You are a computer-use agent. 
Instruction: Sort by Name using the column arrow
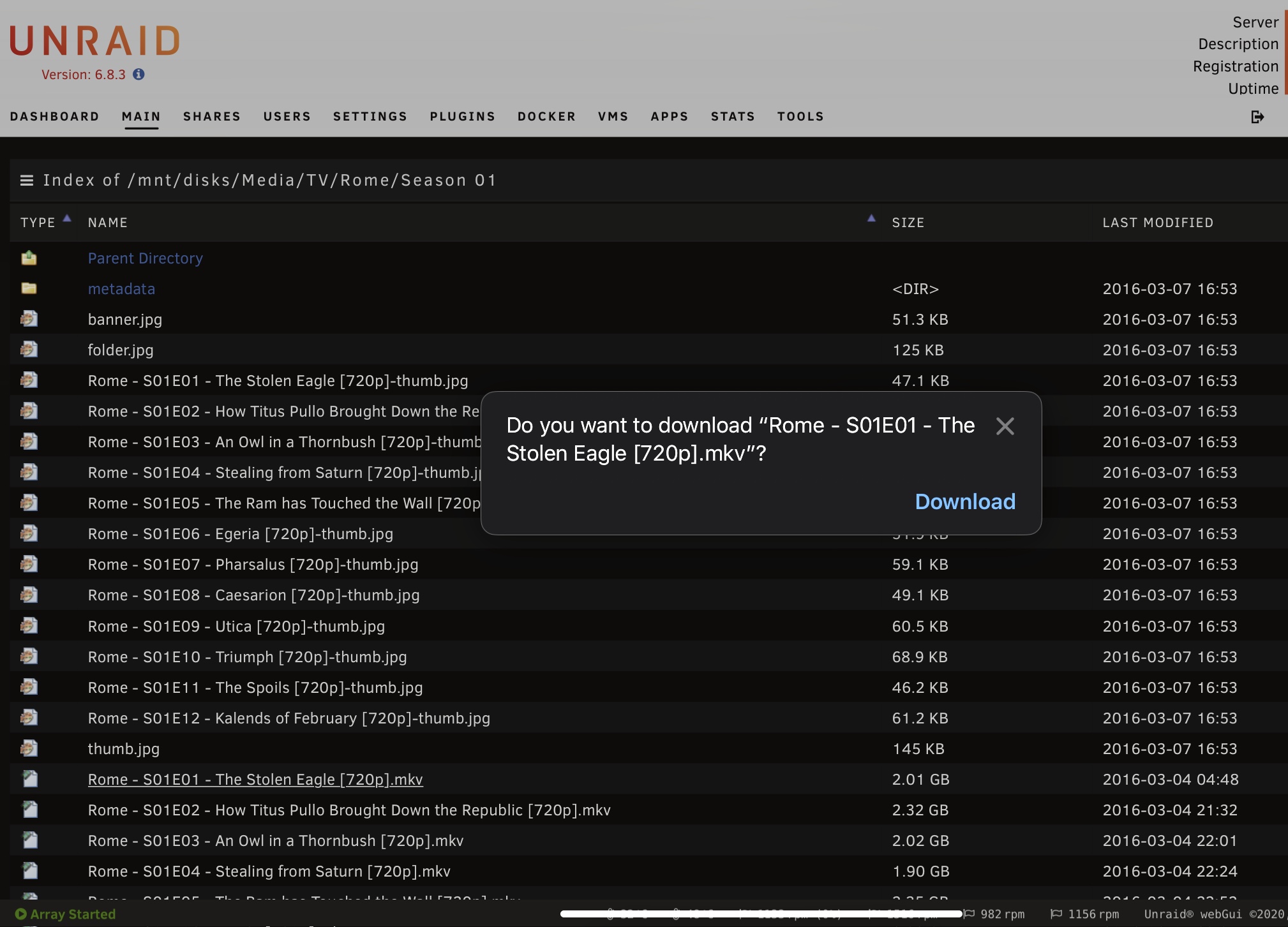871,219
